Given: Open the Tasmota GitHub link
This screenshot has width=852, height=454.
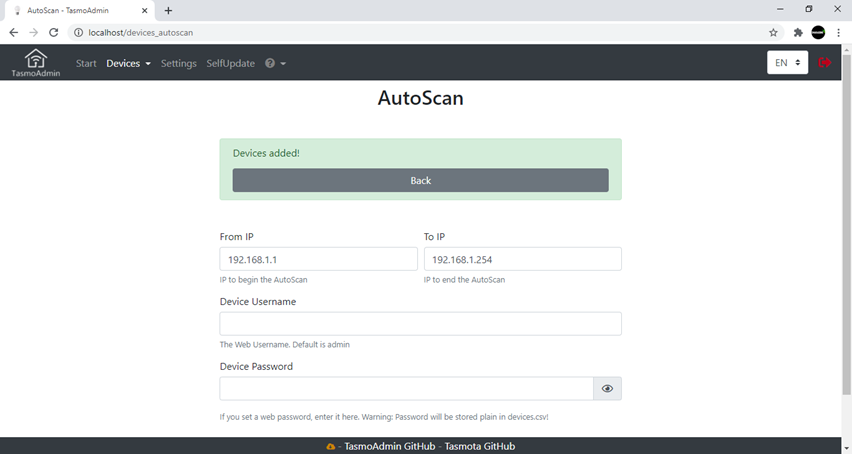Looking at the screenshot, I should point(480,446).
